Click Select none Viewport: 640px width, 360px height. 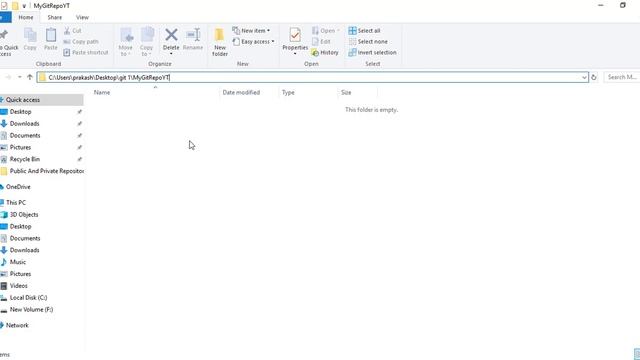[368, 42]
